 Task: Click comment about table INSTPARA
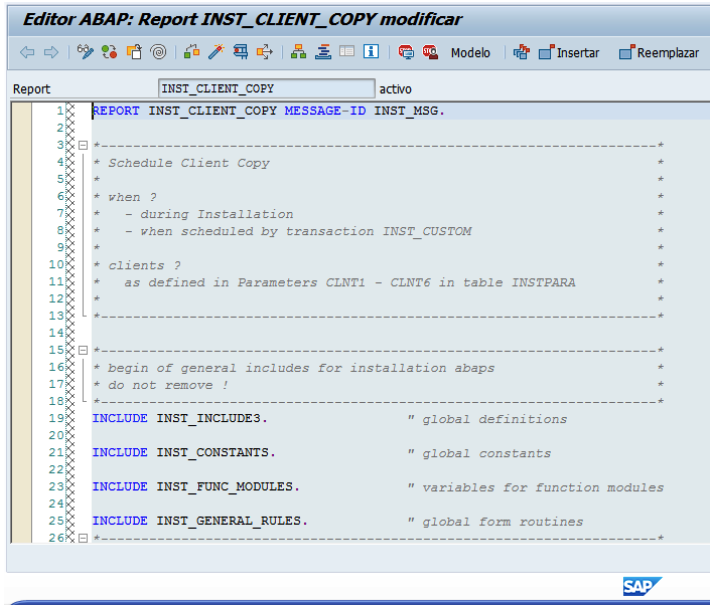click(x=350, y=282)
